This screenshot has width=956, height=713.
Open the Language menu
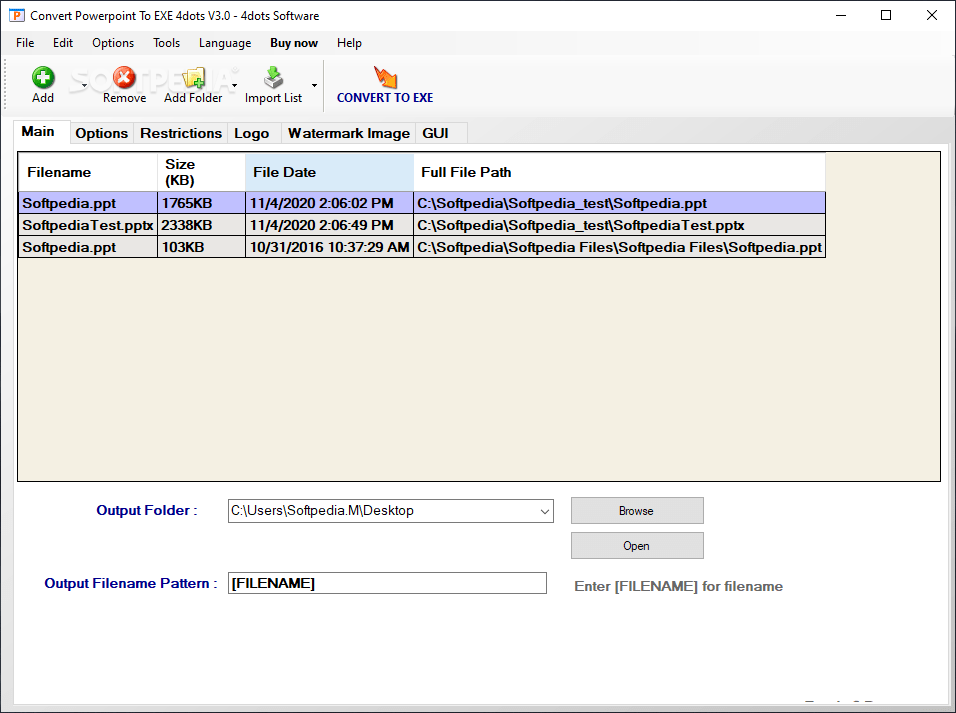coord(225,43)
